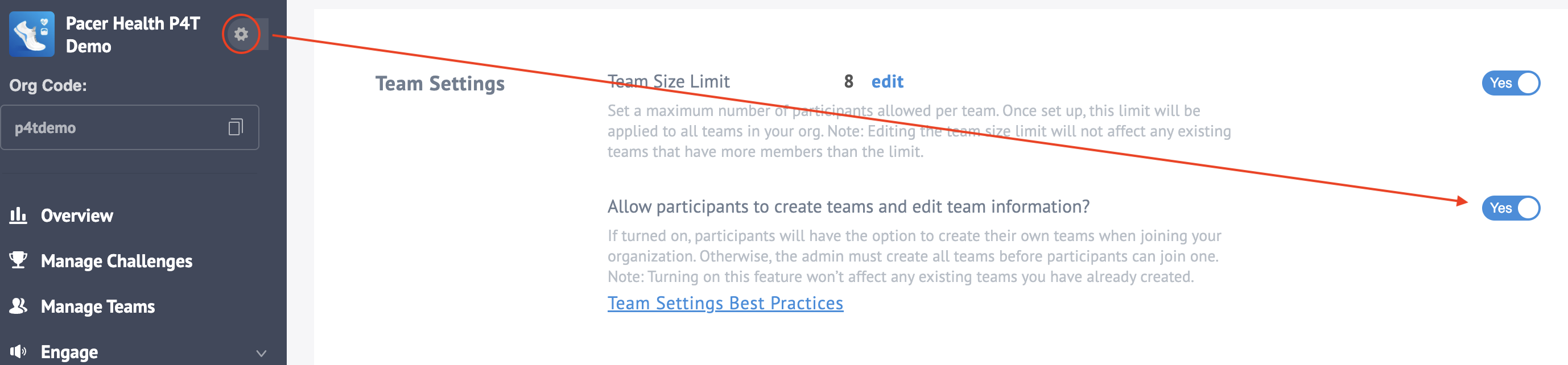Click the Pacer Health P4T Demo title
The height and width of the screenshot is (365, 1568).
coord(133,35)
